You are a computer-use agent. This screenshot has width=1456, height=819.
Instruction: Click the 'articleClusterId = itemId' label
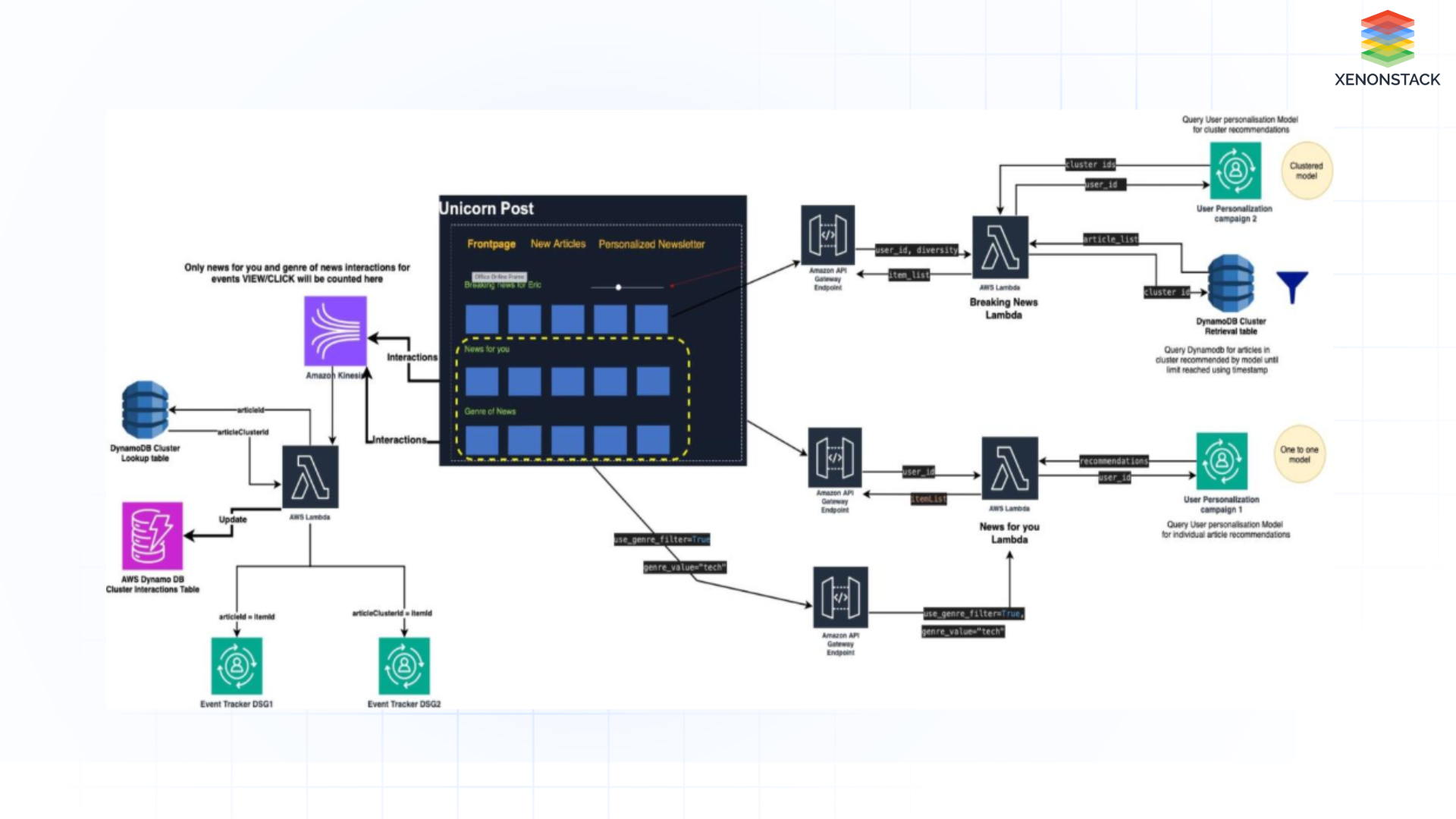[x=392, y=613]
